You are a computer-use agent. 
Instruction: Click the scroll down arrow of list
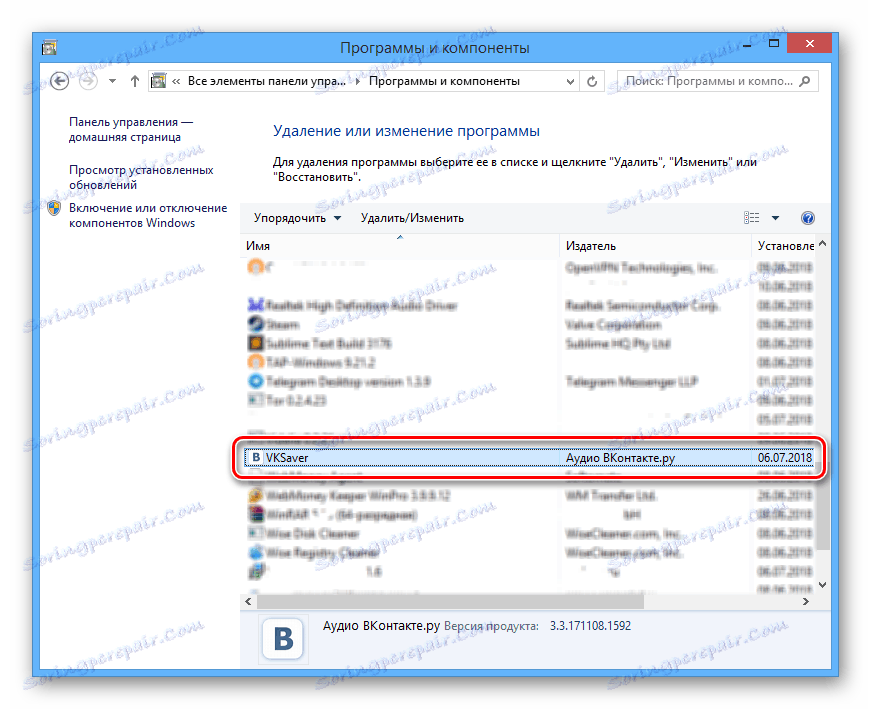pyautogui.click(x=823, y=585)
